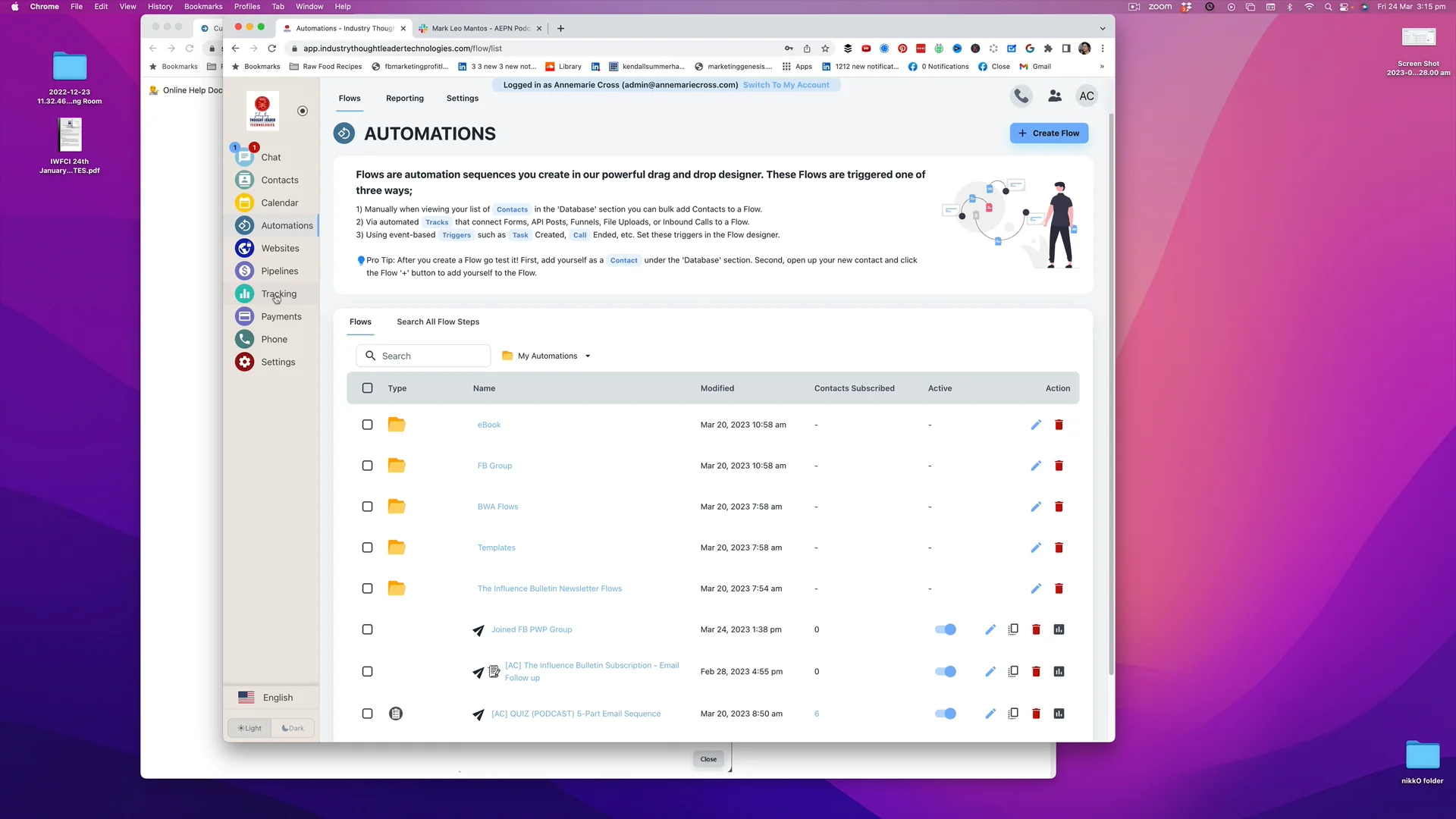Open the AC account avatar
Image resolution: width=1456 pixels, height=819 pixels.
tap(1087, 96)
